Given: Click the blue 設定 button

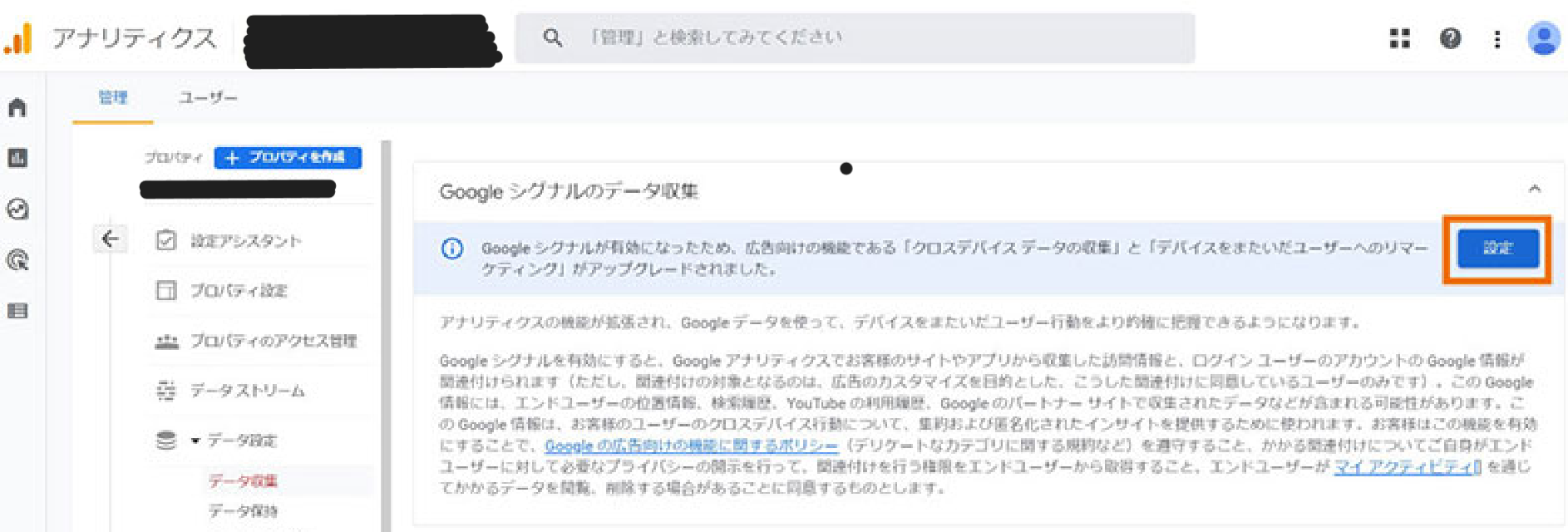Looking at the screenshot, I should tap(1497, 248).
